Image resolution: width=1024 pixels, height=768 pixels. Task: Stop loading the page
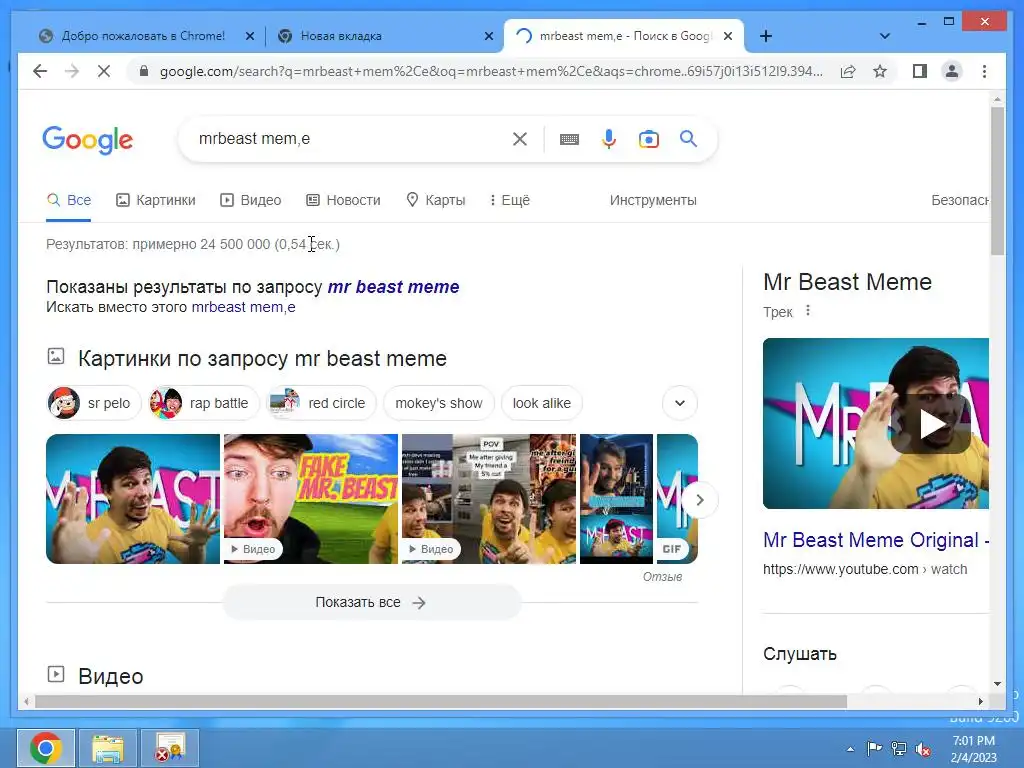(x=104, y=71)
